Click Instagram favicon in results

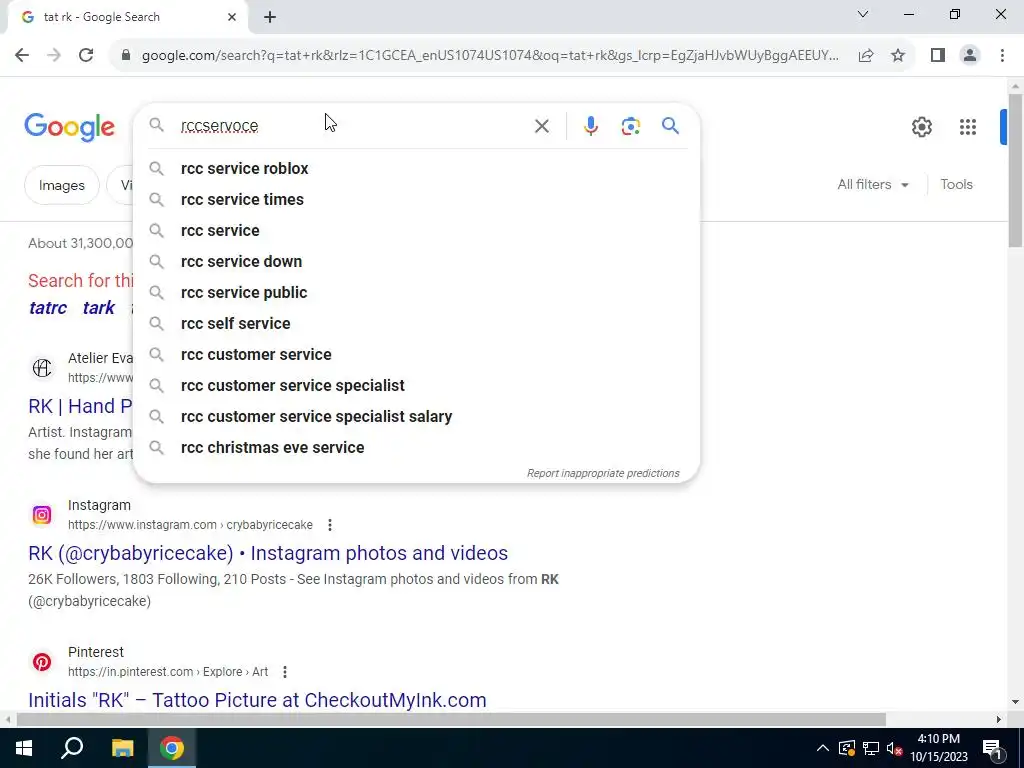[42, 515]
